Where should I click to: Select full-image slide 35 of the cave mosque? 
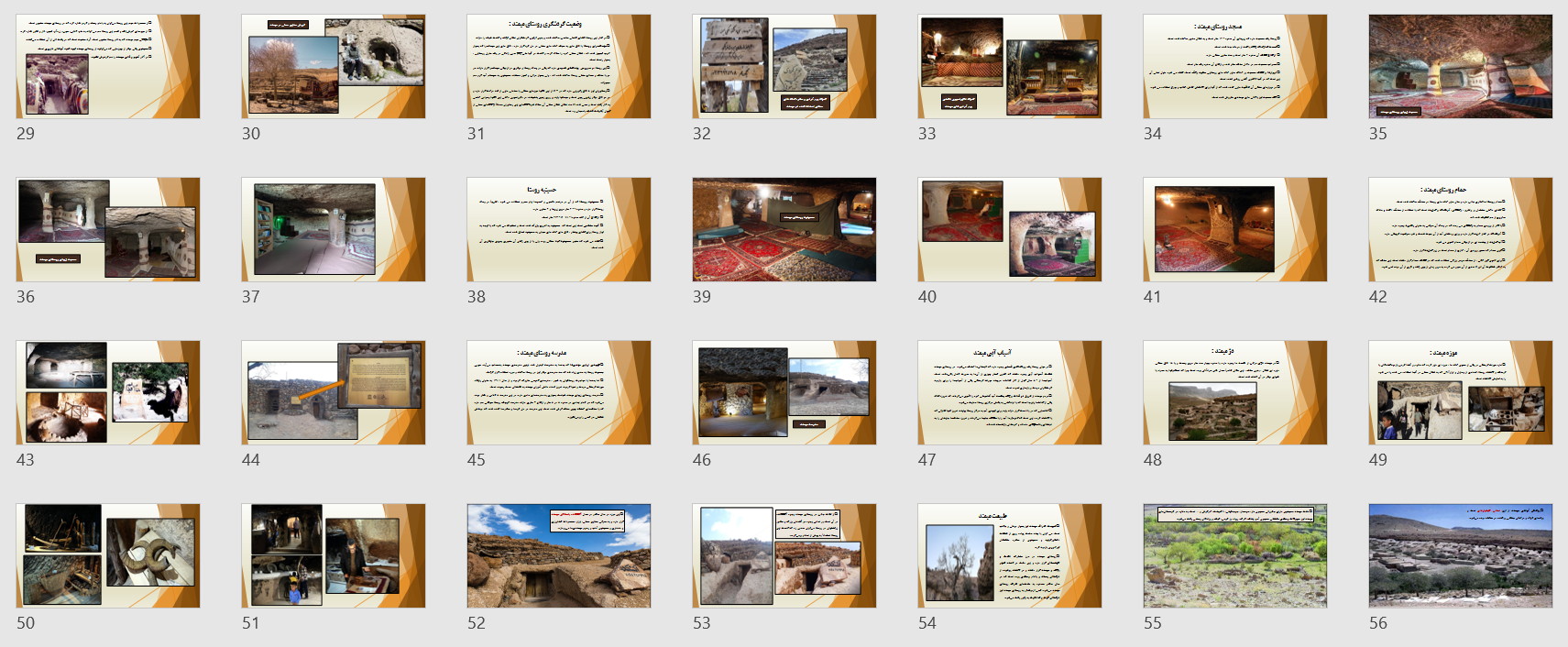(1461, 66)
